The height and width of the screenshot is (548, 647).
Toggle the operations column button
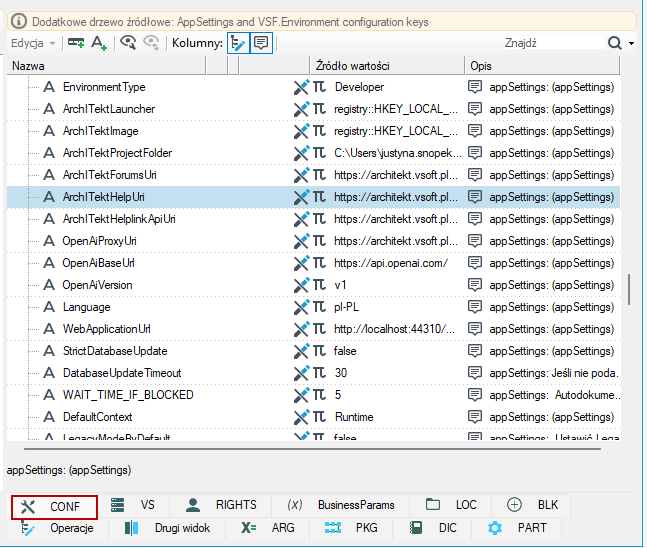(238, 43)
